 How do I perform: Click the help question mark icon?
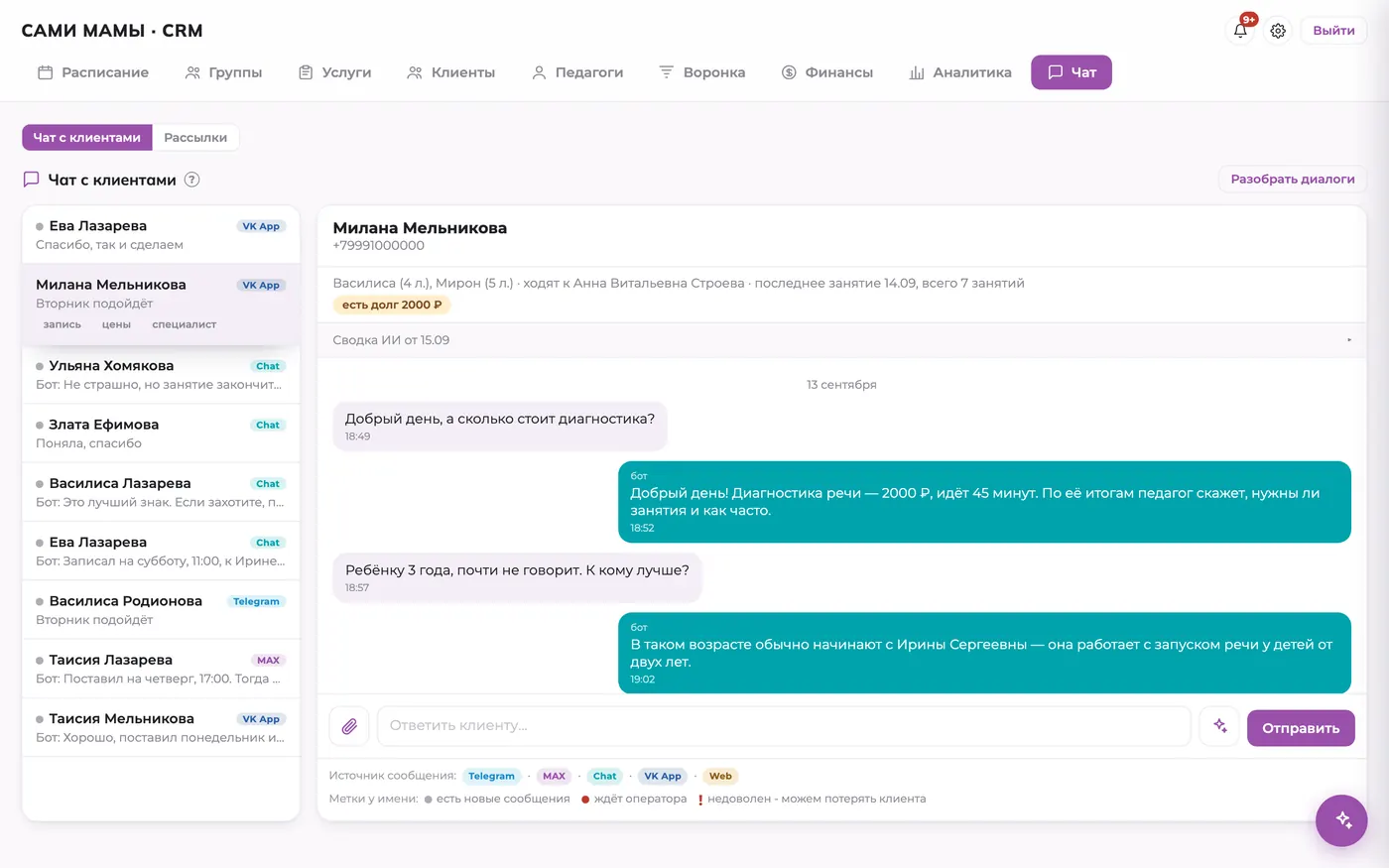coord(192,180)
